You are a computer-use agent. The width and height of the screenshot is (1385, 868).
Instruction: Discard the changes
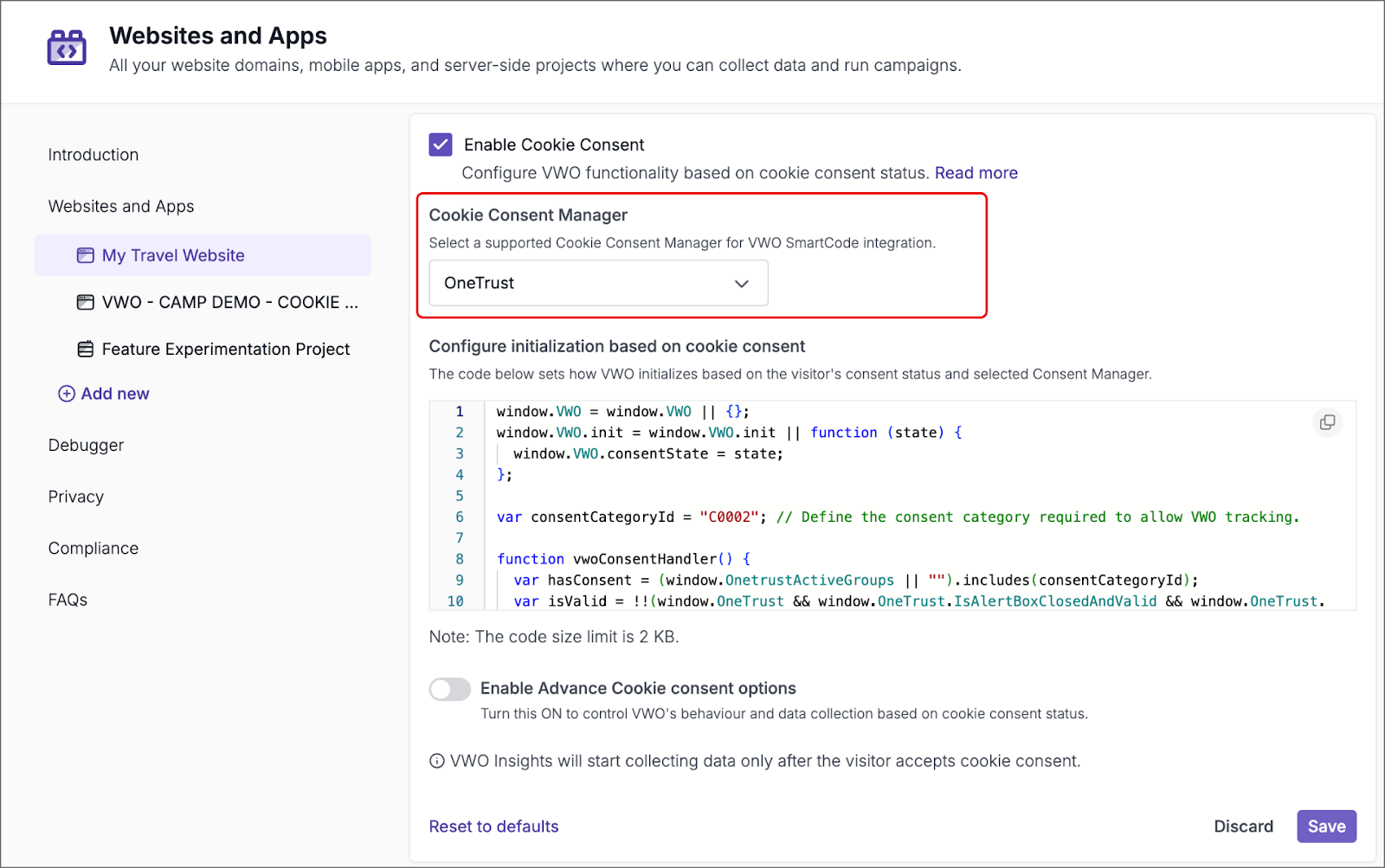1243,826
